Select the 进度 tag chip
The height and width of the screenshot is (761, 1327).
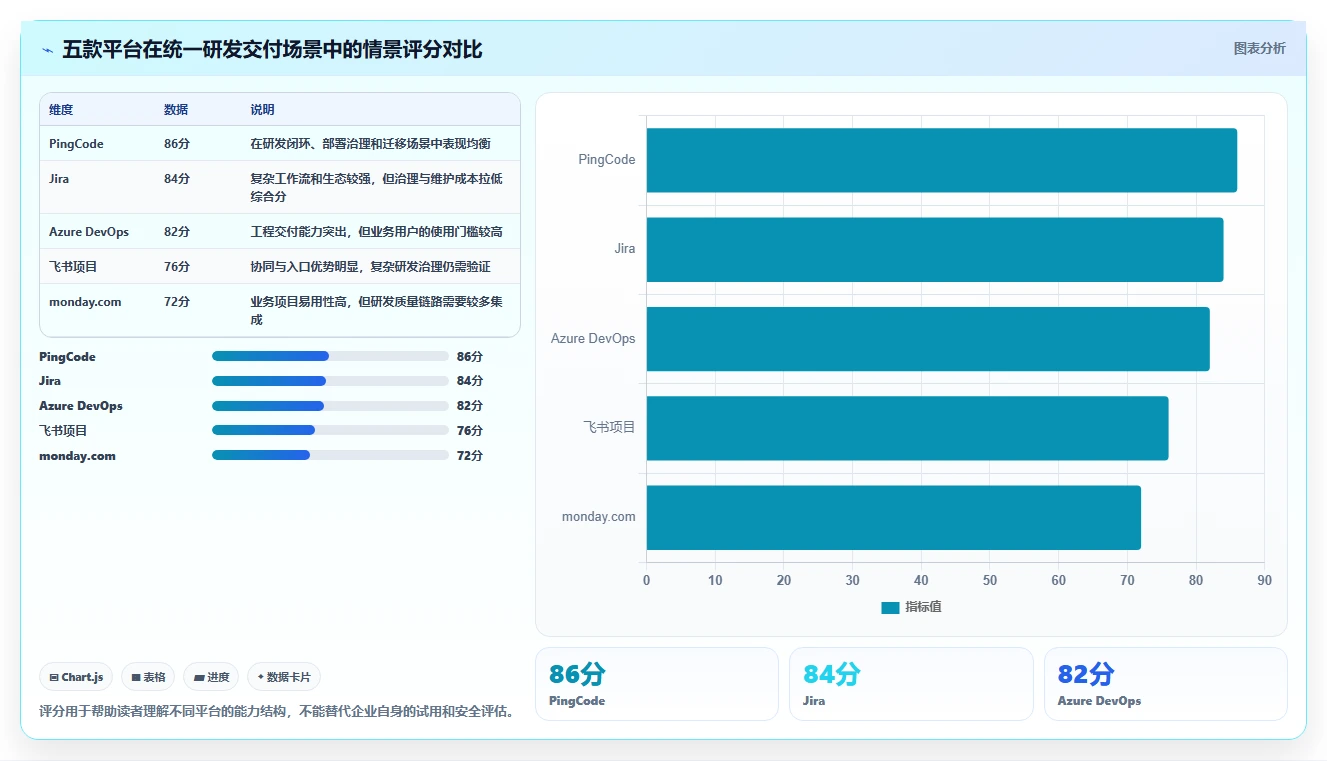[211, 677]
